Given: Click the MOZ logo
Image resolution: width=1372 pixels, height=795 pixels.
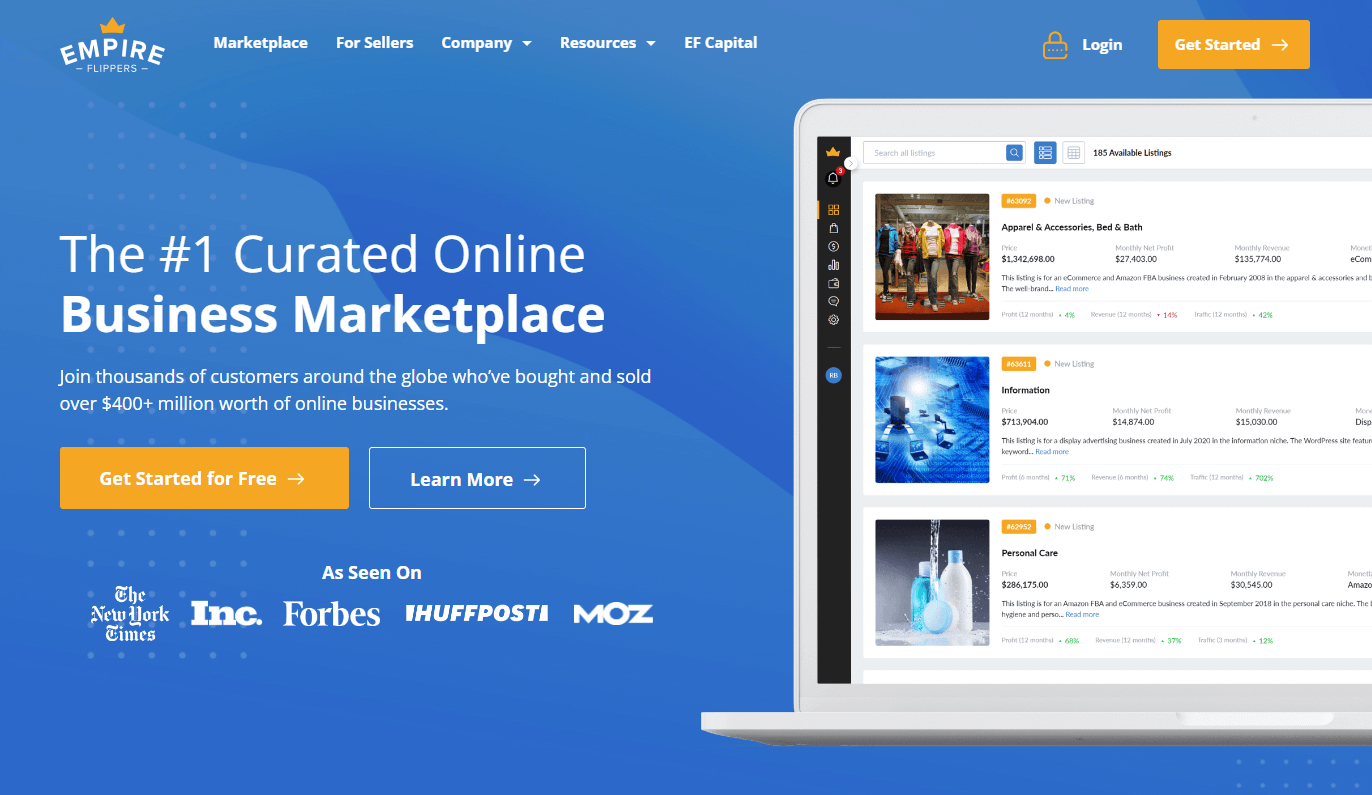Looking at the screenshot, I should [x=613, y=613].
